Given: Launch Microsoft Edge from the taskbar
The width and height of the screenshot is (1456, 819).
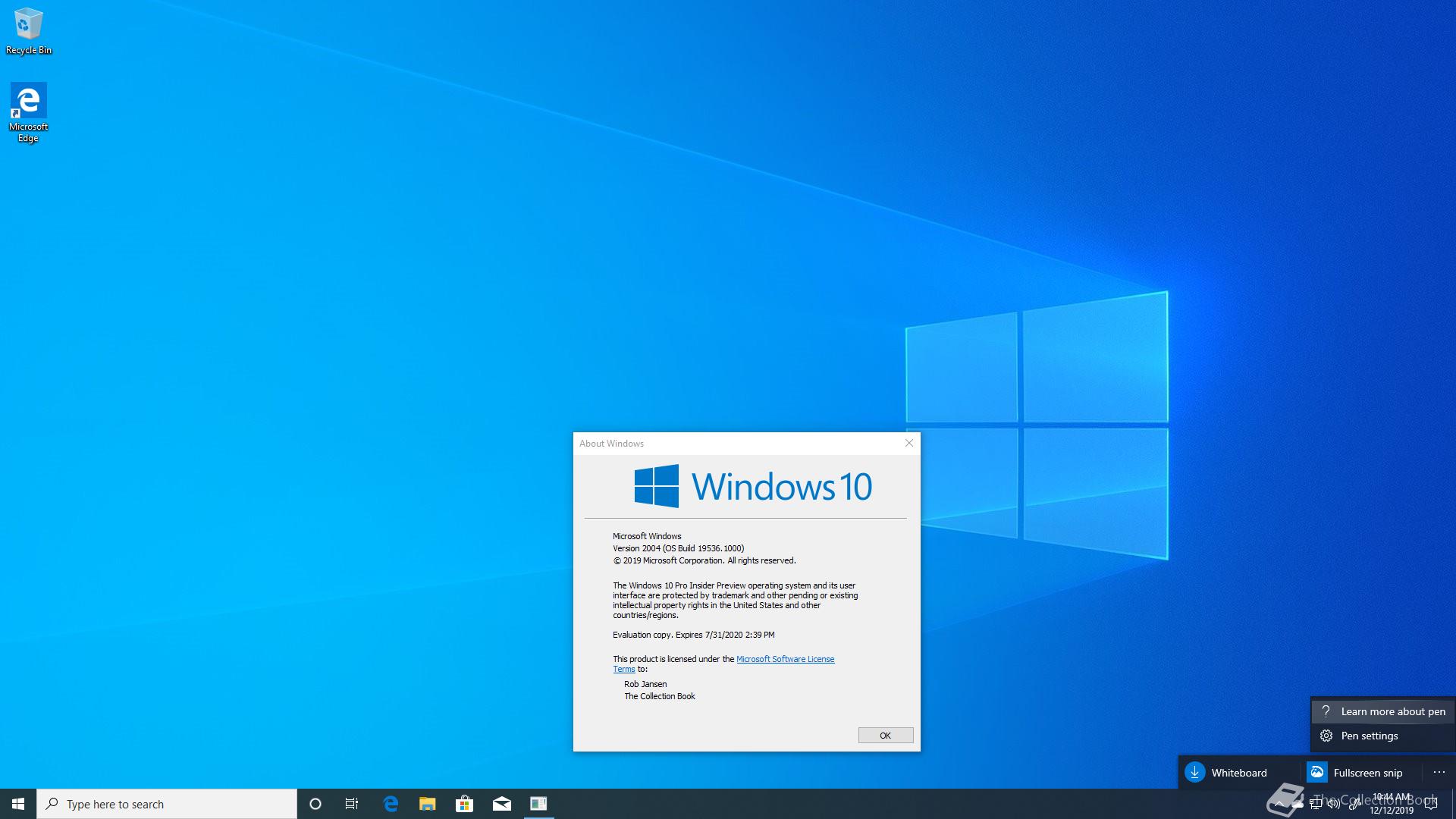Looking at the screenshot, I should (391, 804).
